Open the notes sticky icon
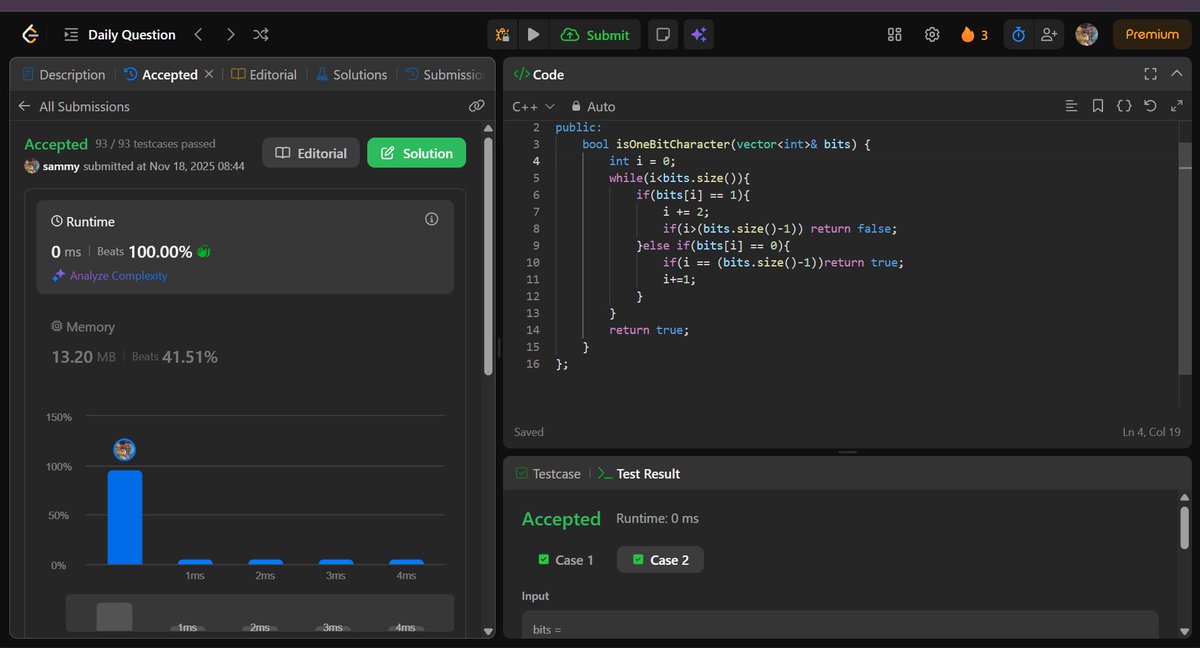The width and height of the screenshot is (1200, 648). pyautogui.click(x=662, y=34)
